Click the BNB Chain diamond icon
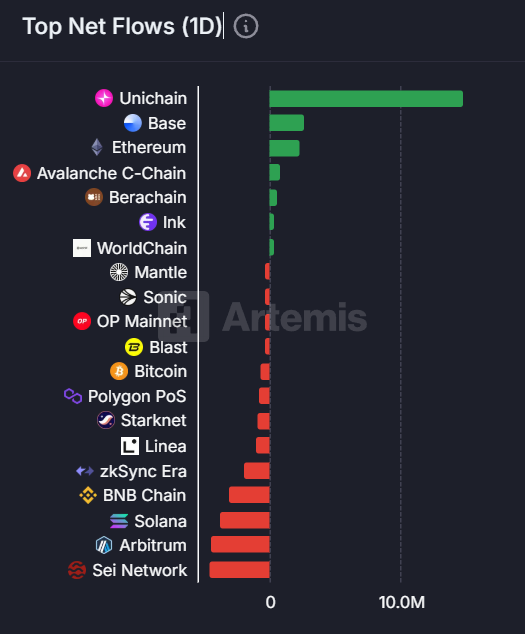This screenshot has width=525, height=634. tap(88, 495)
